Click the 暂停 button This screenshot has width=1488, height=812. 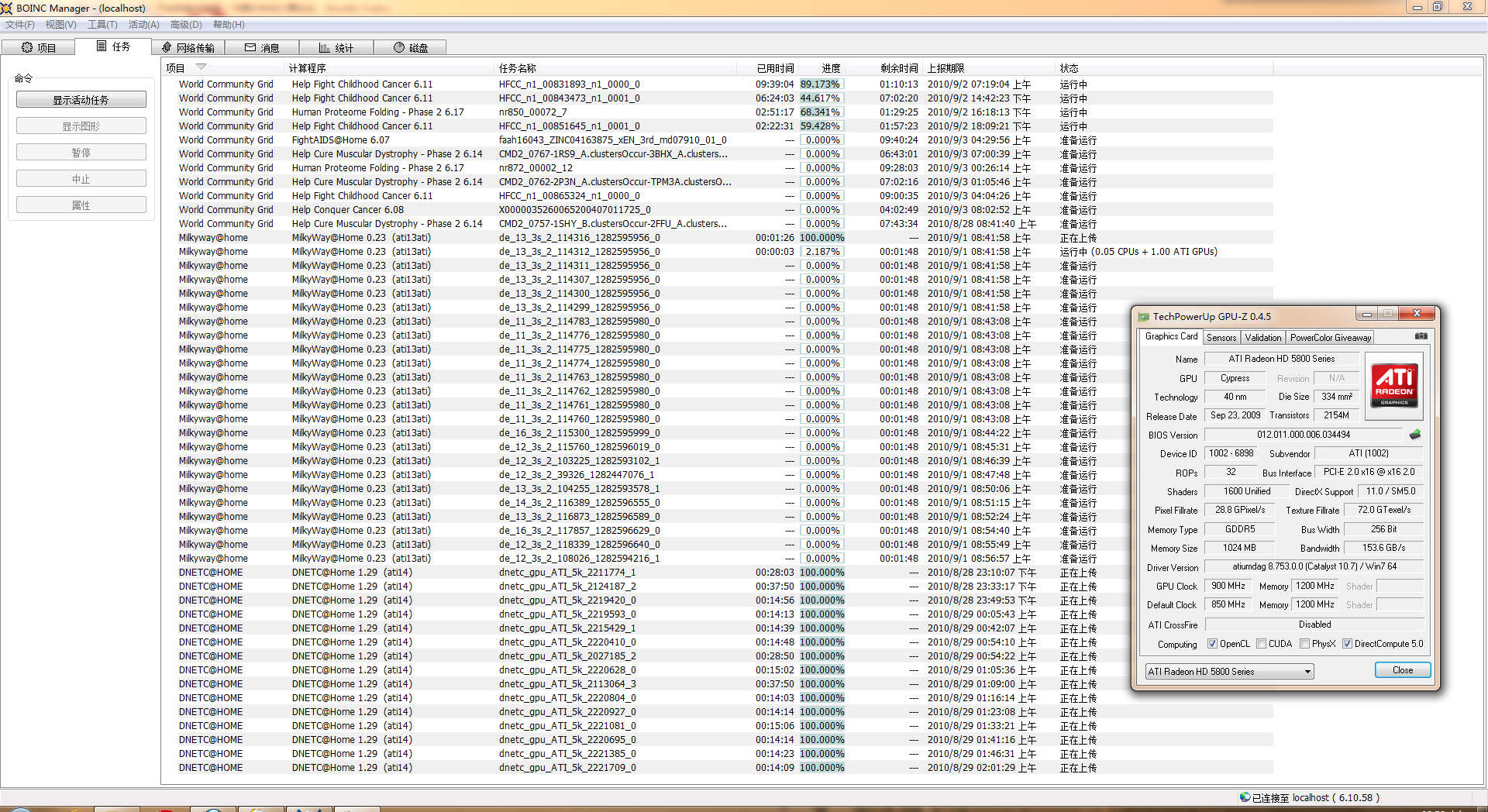[81, 153]
